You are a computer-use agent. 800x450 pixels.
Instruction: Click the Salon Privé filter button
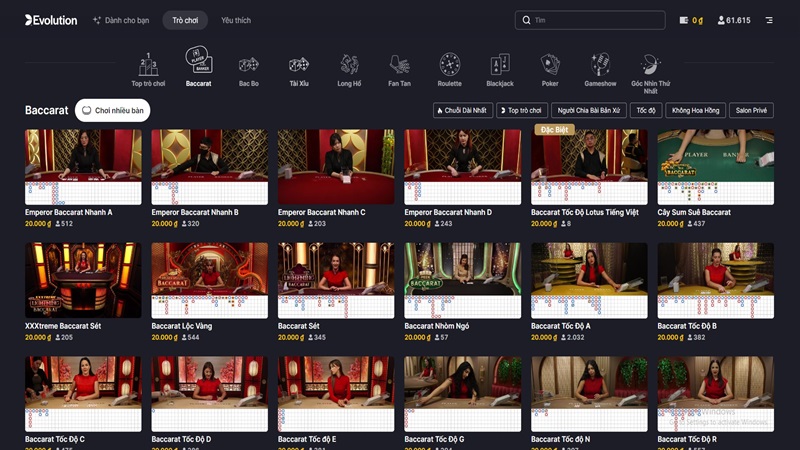[x=751, y=110]
